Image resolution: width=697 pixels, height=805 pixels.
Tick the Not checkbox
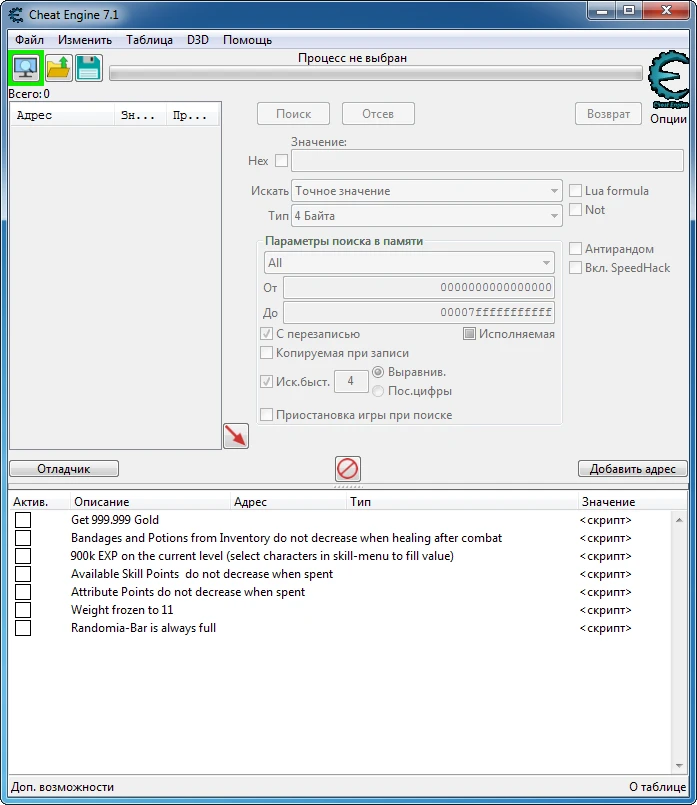(575, 209)
